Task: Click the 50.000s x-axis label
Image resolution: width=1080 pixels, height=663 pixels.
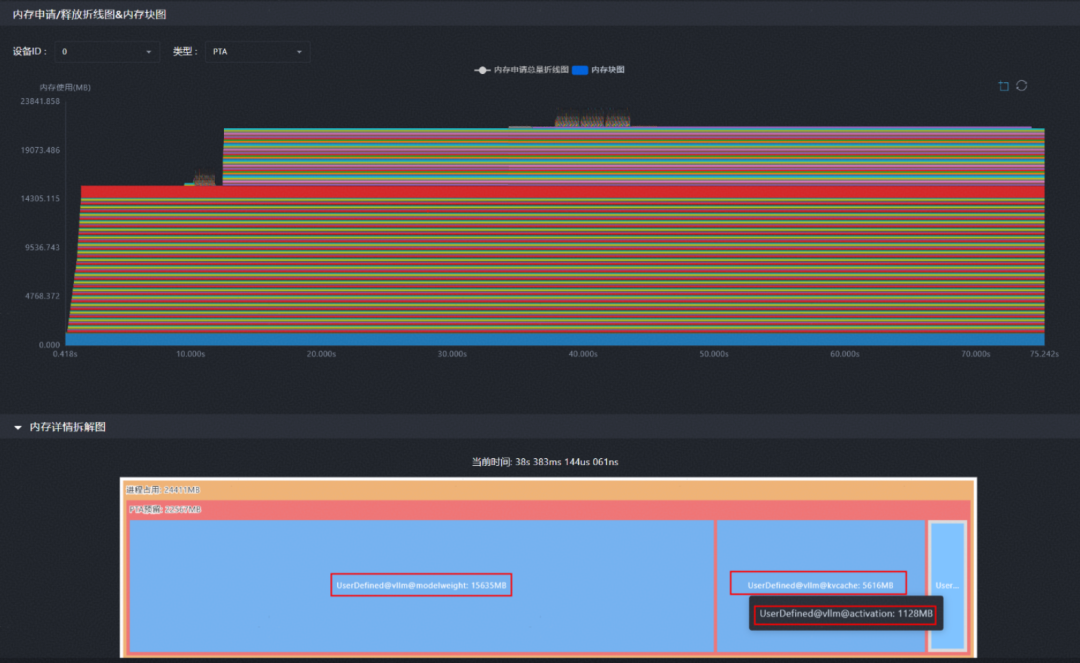Action: coord(714,354)
